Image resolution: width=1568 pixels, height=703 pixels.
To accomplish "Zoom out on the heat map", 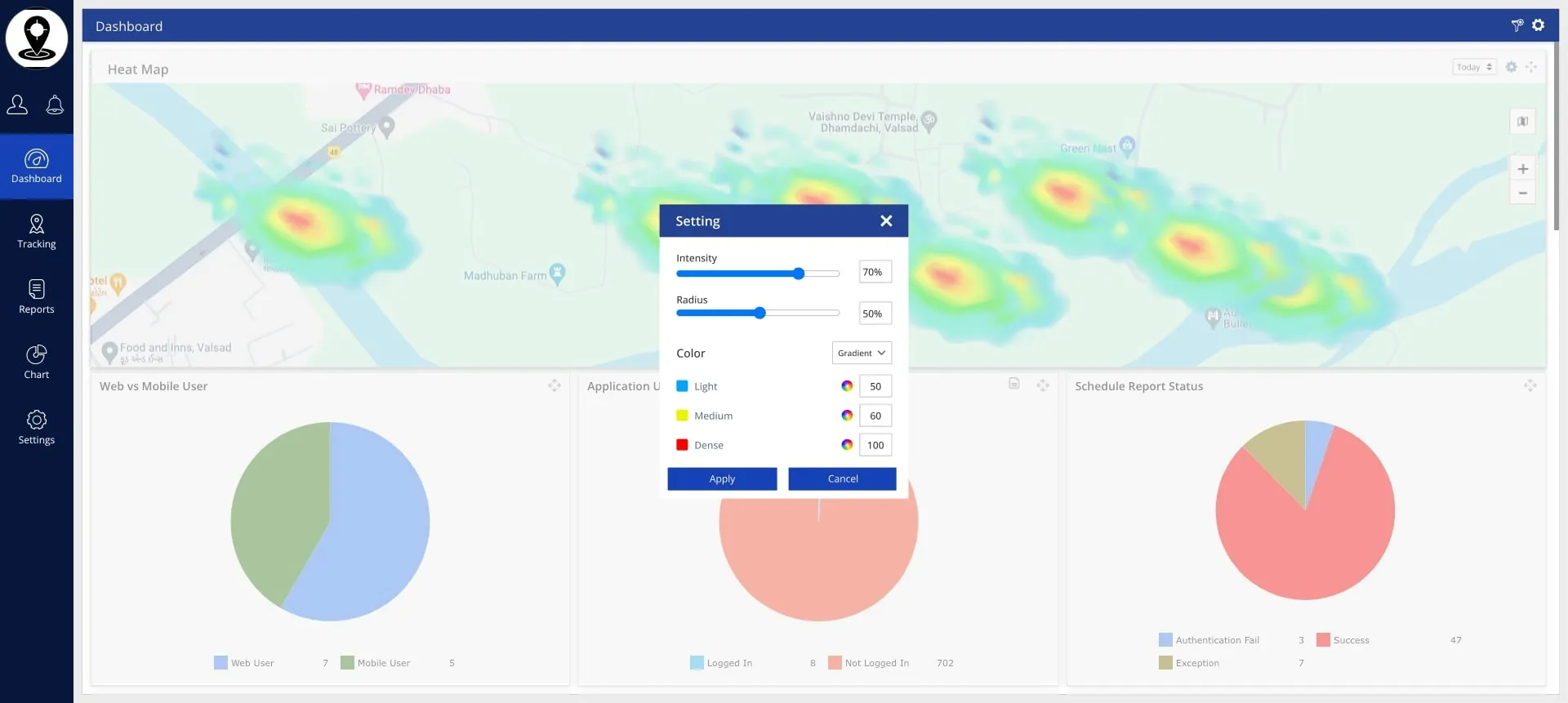I will 1522,194.
